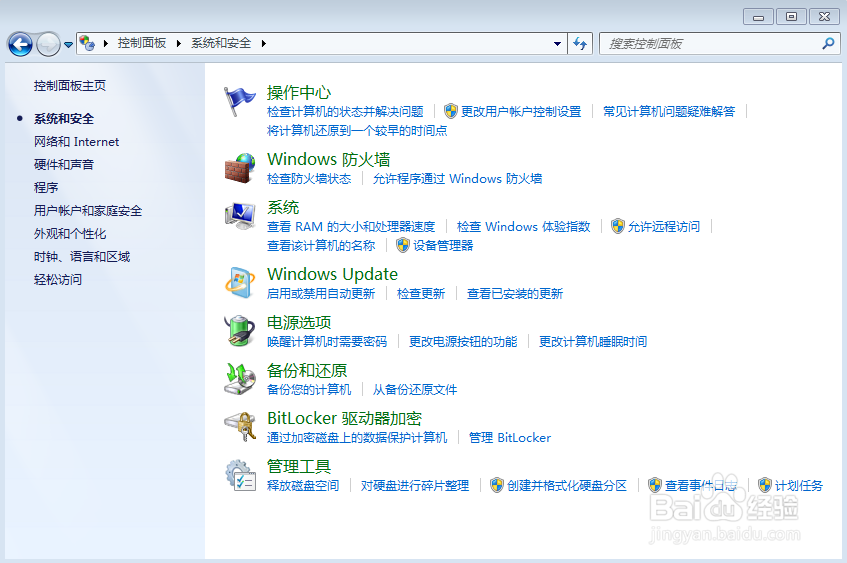The height and width of the screenshot is (563, 847).
Task: Open the Windows 防火墙 heading link
Action: click(328, 159)
